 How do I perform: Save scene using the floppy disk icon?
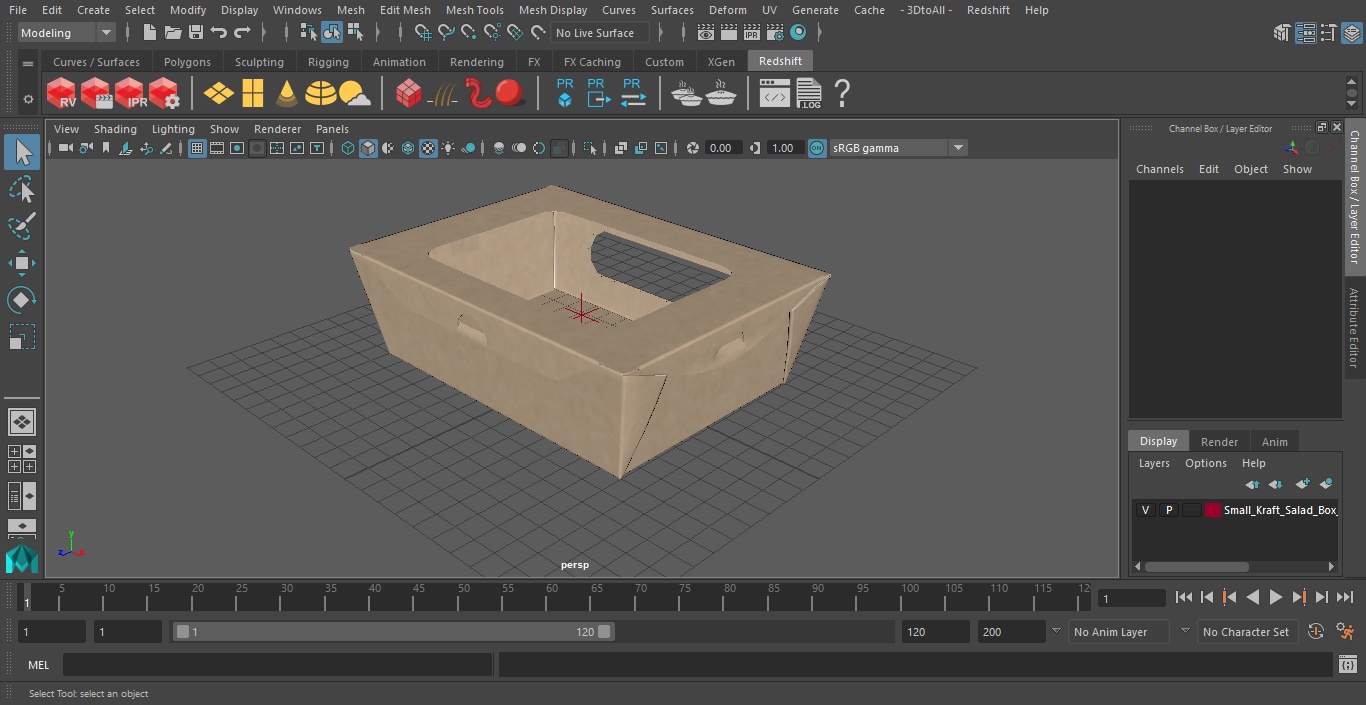[196, 33]
